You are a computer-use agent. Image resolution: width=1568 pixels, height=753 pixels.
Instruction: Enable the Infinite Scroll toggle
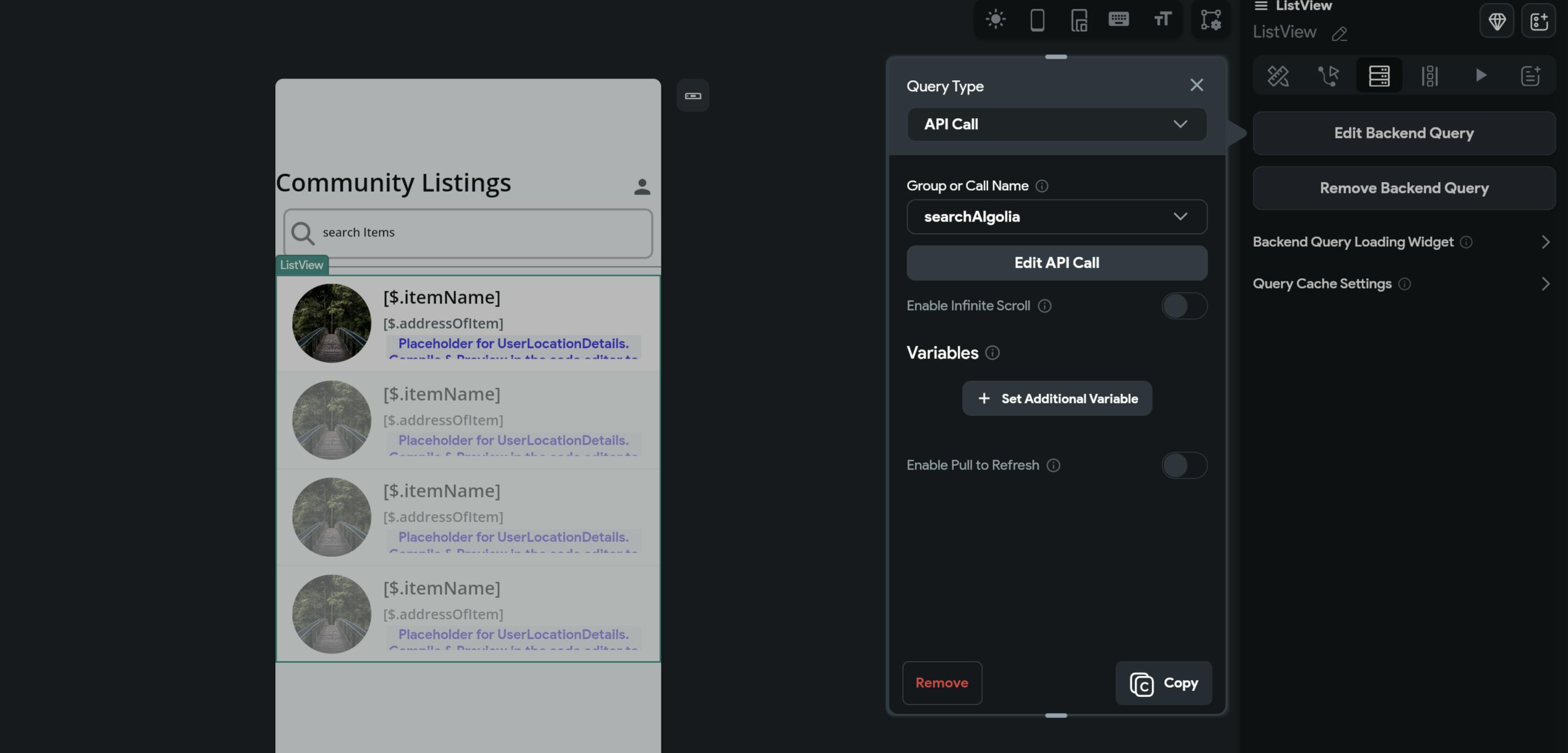click(x=1183, y=306)
